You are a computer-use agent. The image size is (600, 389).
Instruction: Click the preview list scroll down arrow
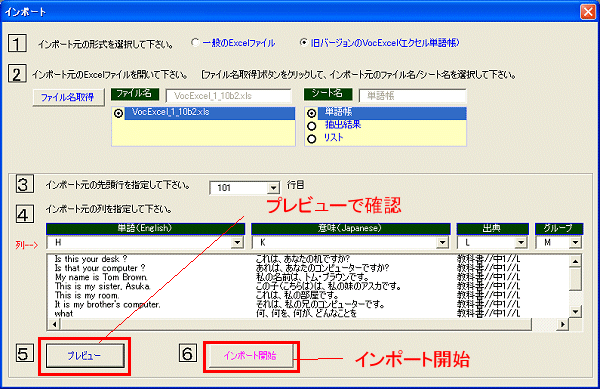coord(575,311)
